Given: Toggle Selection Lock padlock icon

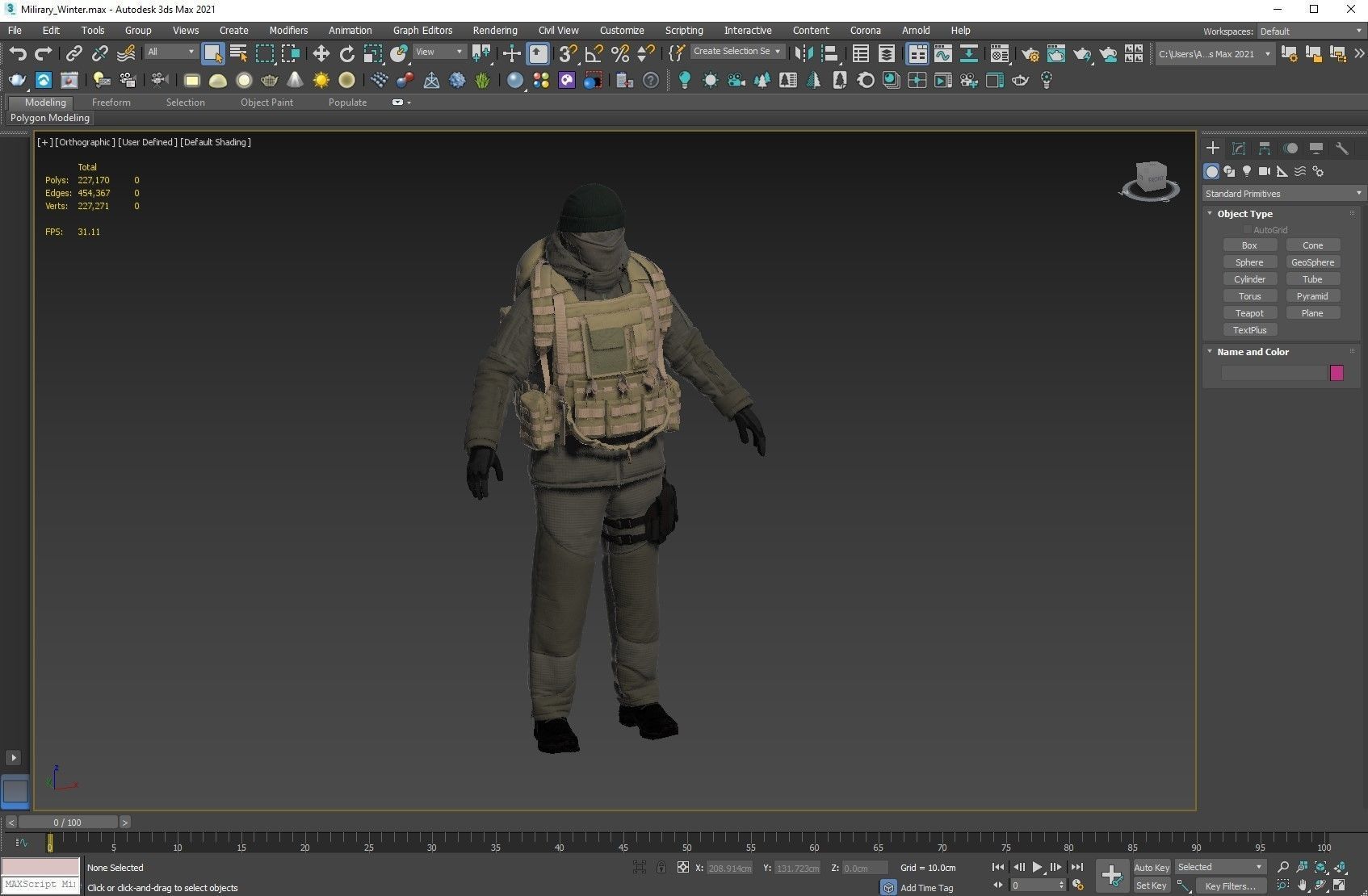Looking at the screenshot, I should pyautogui.click(x=661, y=868).
